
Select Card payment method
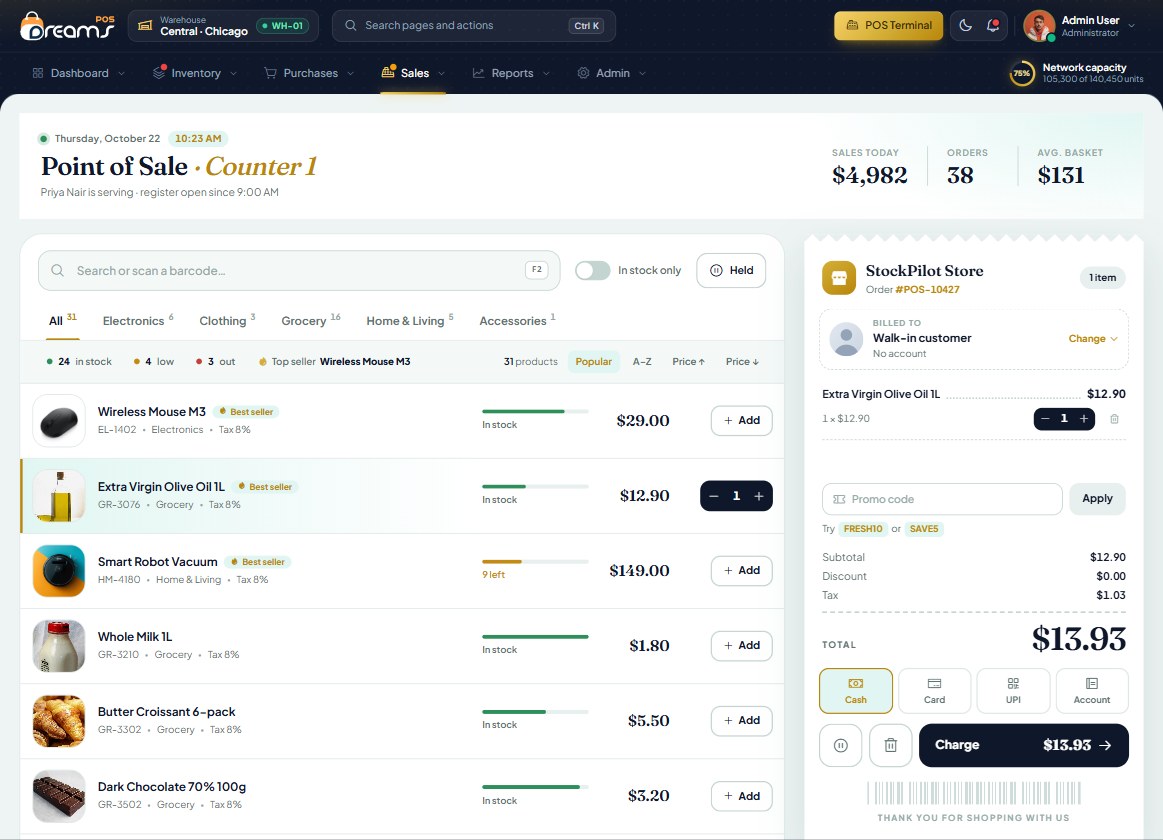click(935, 691)
